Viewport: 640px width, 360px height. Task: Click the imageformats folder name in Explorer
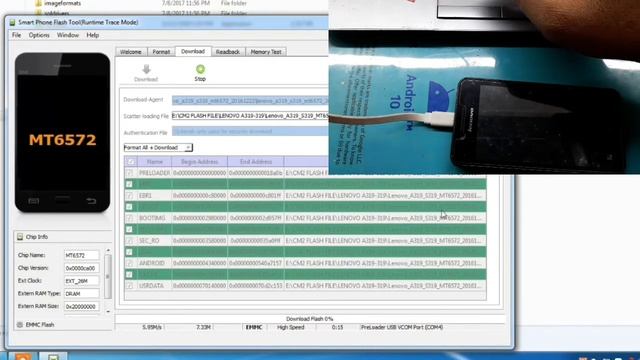(62, 3)
